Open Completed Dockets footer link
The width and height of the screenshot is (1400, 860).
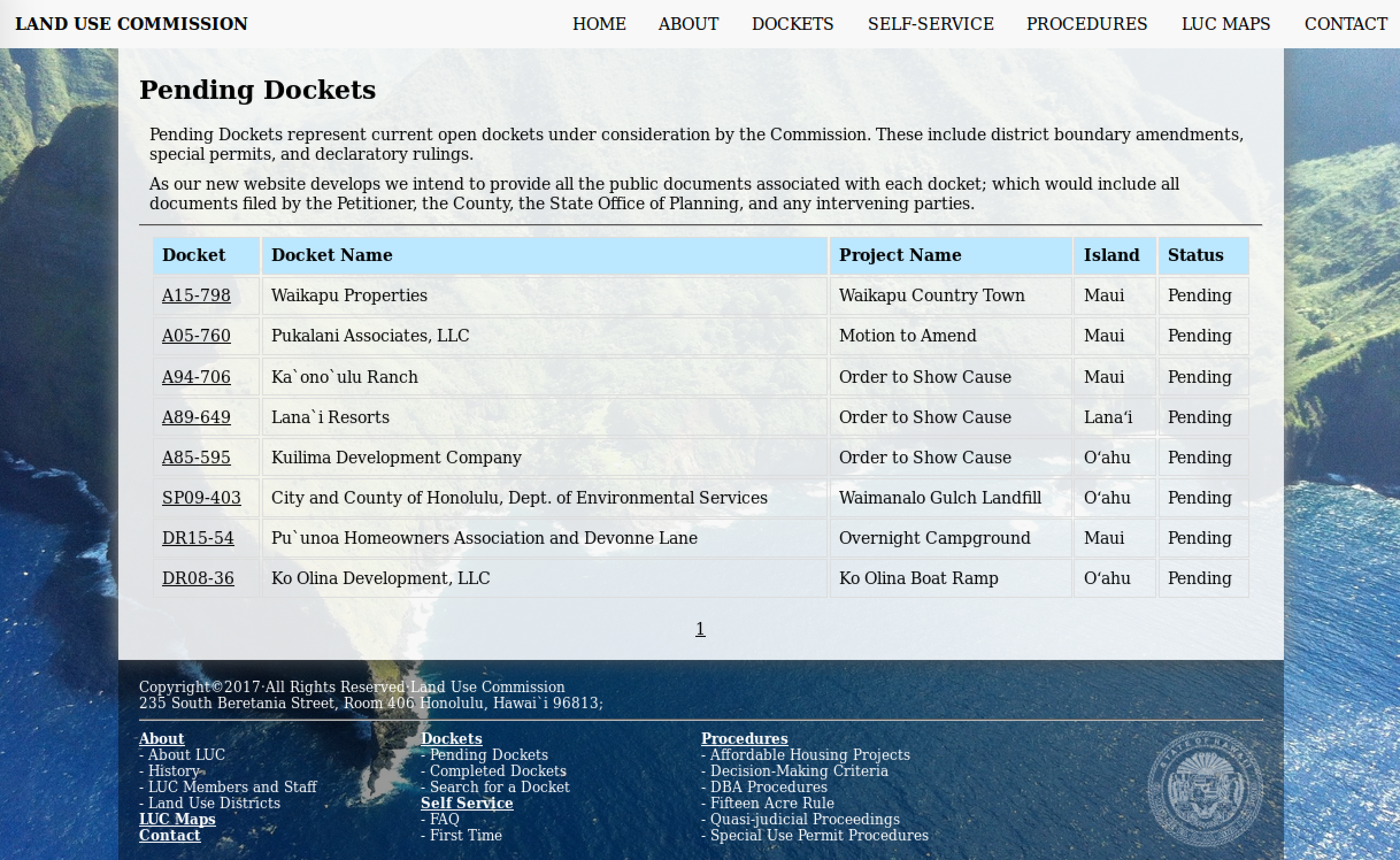(498, 771)
